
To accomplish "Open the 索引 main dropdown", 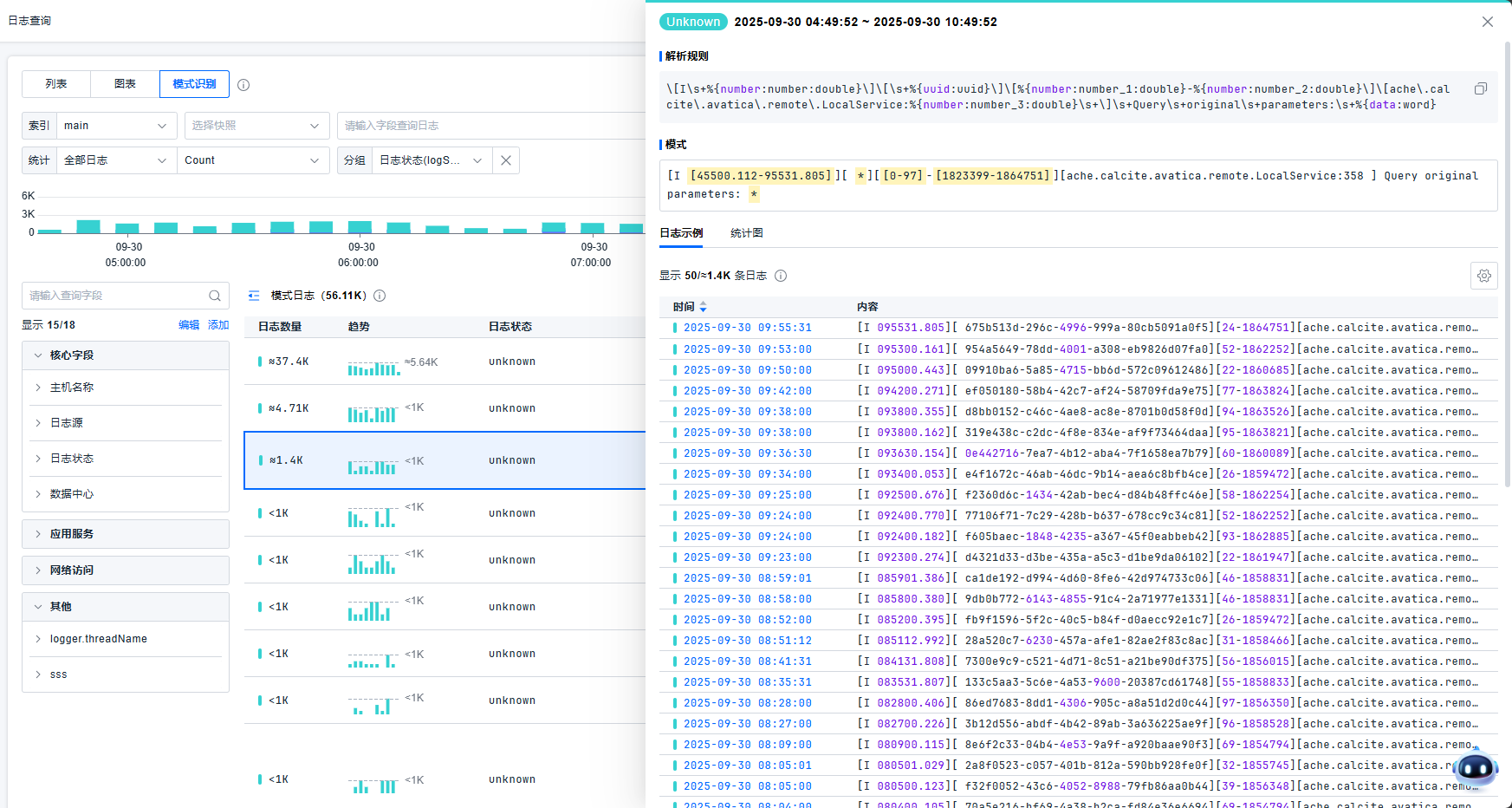I will (116, 126).
